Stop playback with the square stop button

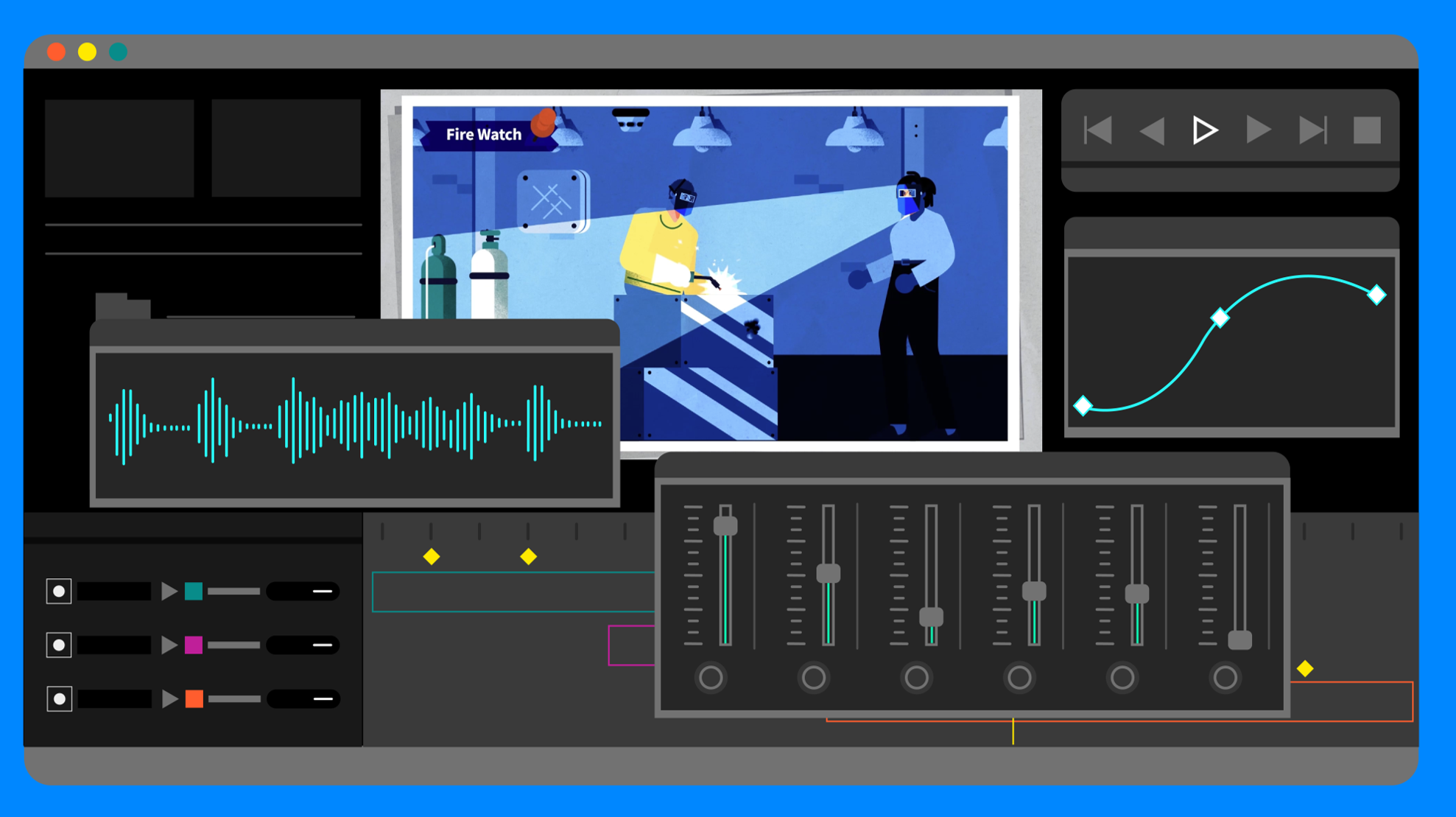pos(1367,130)
